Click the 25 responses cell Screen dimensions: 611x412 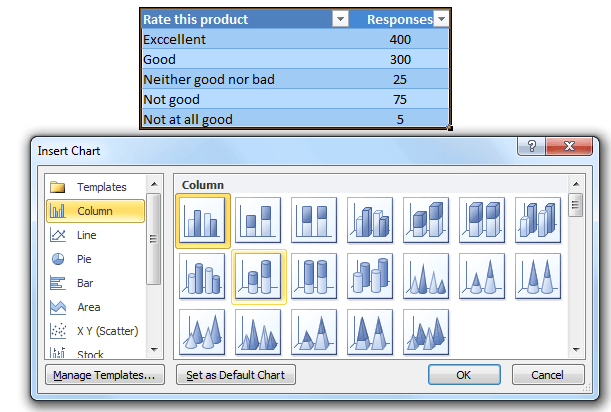(x=399, y=79)
